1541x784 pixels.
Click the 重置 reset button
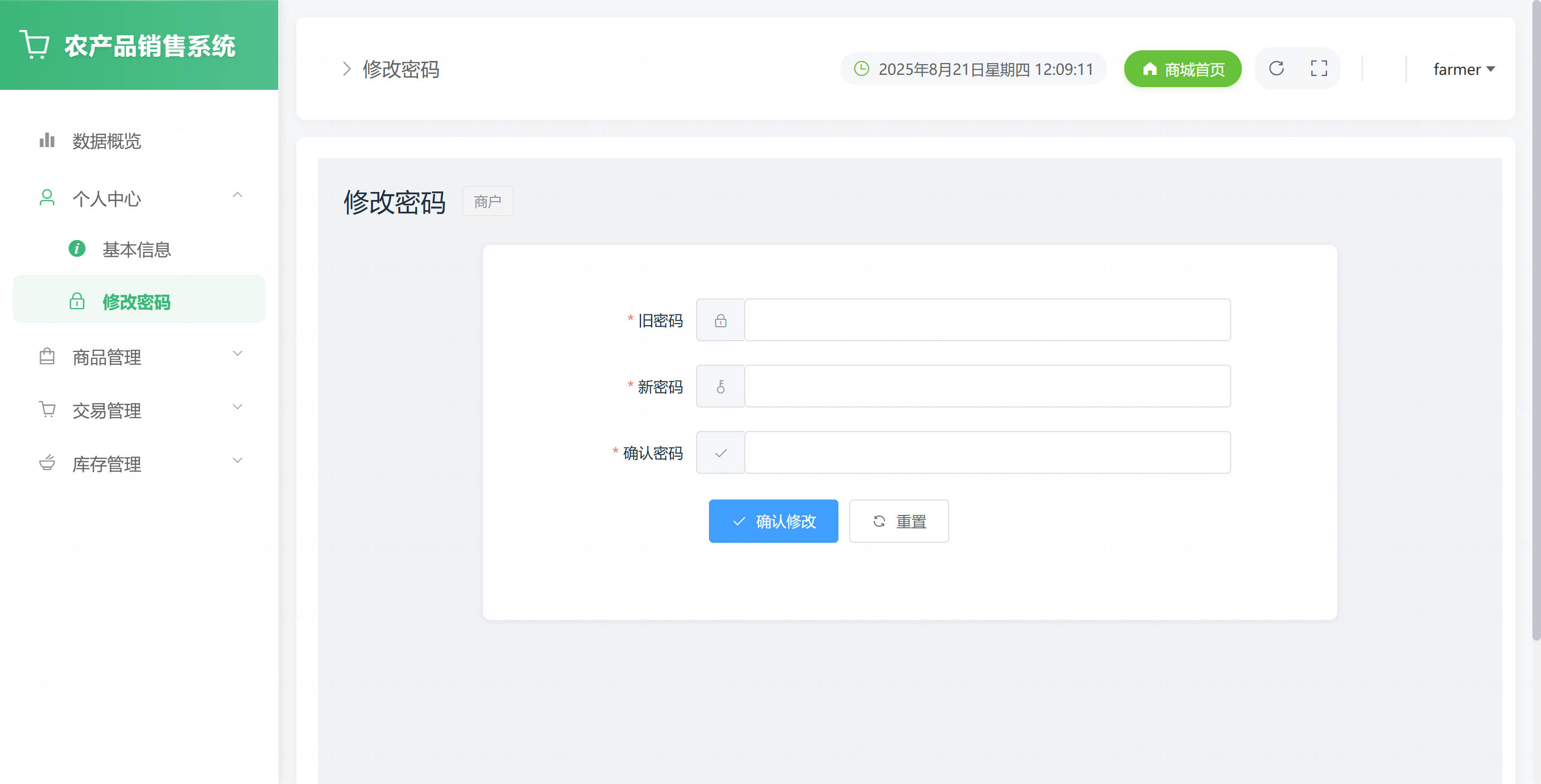[898, 521]
